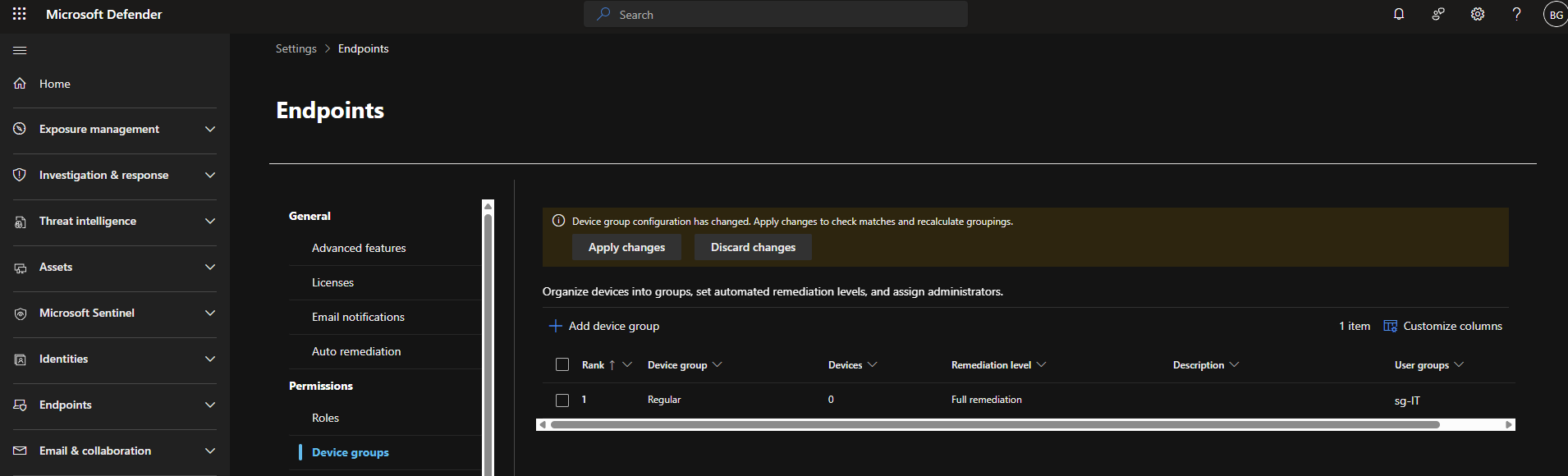Open the notifications bell icon

1399,14
